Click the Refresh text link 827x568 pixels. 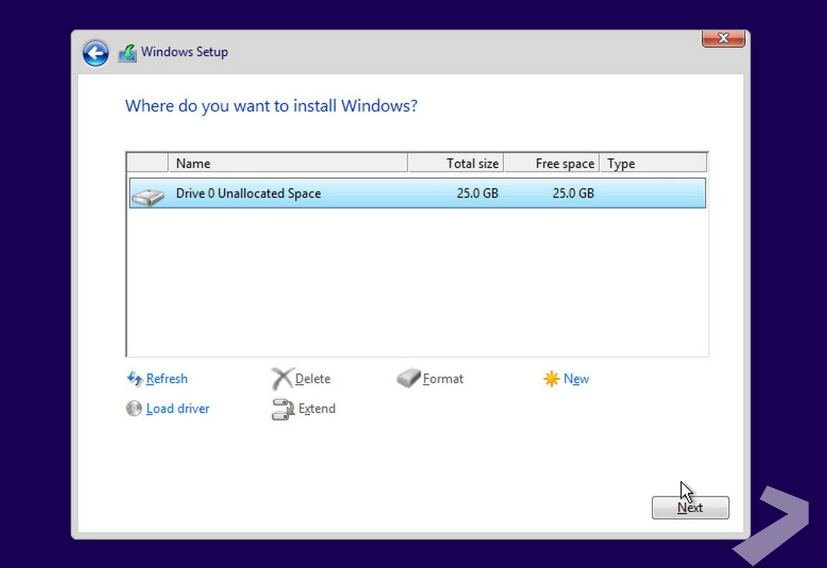click(x=167, y=379)
